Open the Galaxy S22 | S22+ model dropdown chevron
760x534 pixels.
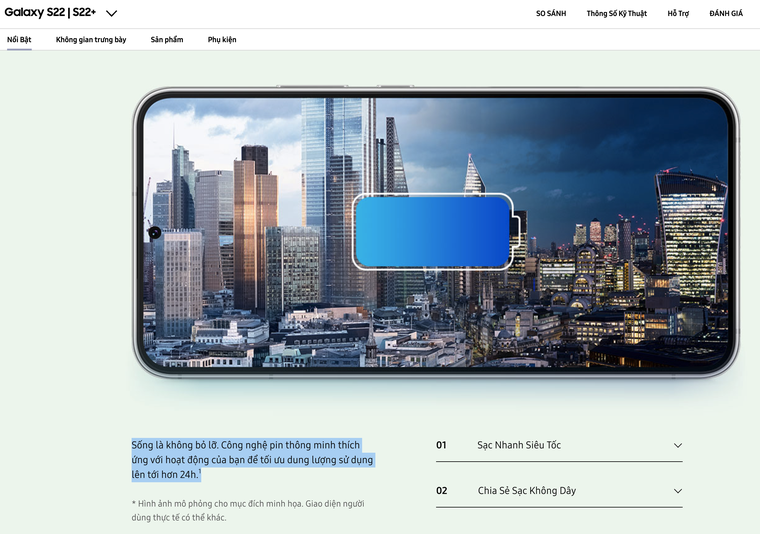[111, 14]
